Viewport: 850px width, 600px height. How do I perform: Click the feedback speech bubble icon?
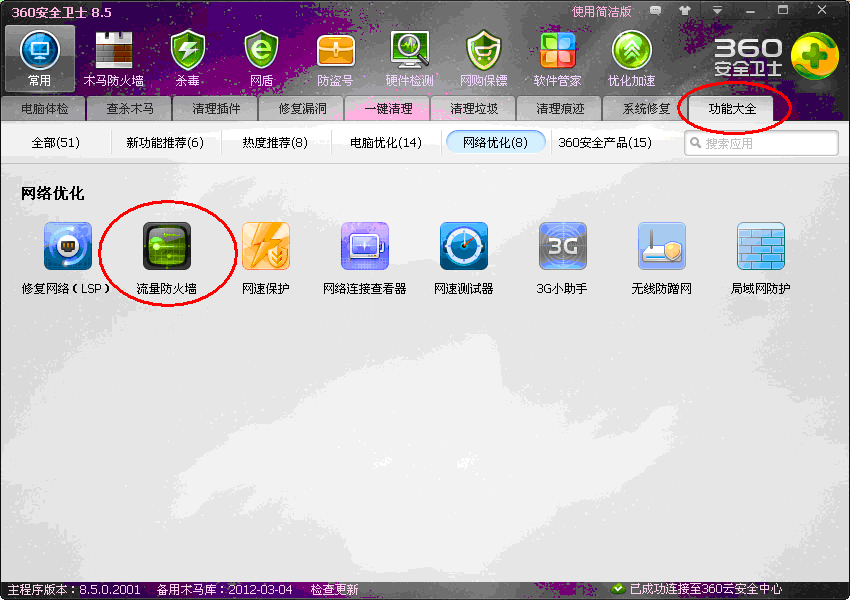pos(655,11)
